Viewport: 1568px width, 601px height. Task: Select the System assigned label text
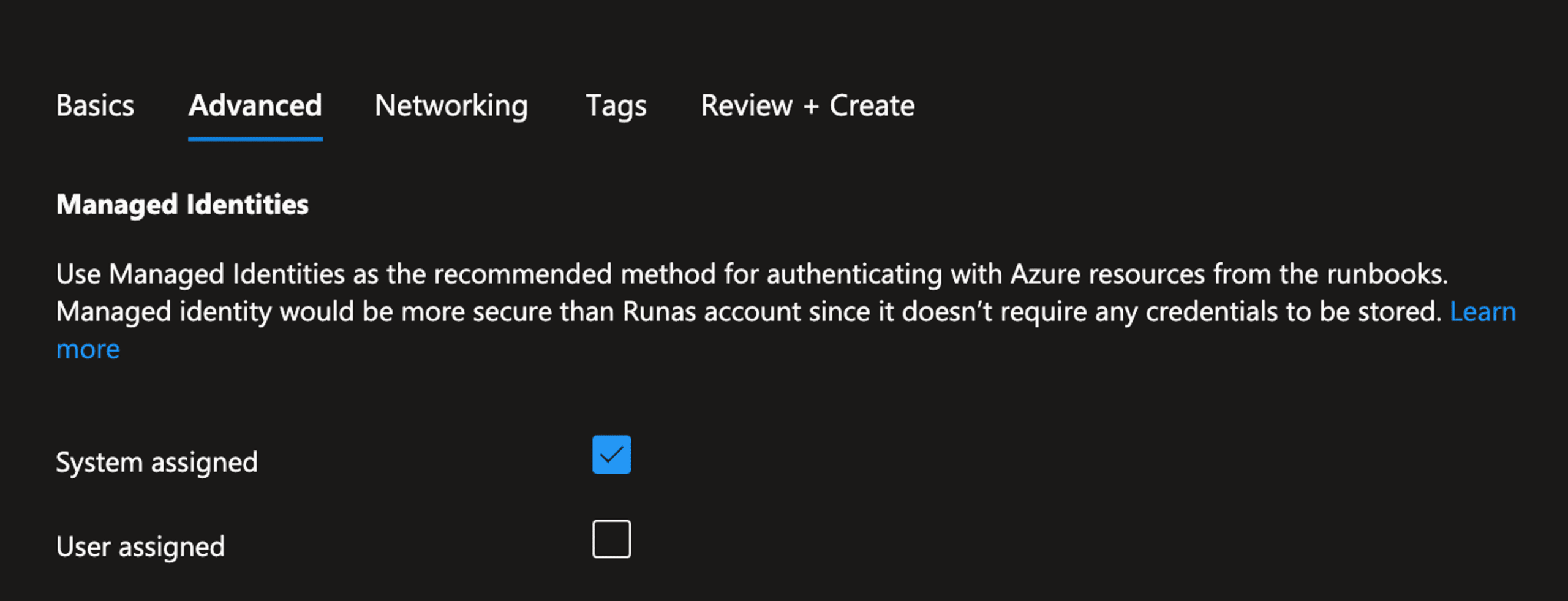(x=156, y=461)
